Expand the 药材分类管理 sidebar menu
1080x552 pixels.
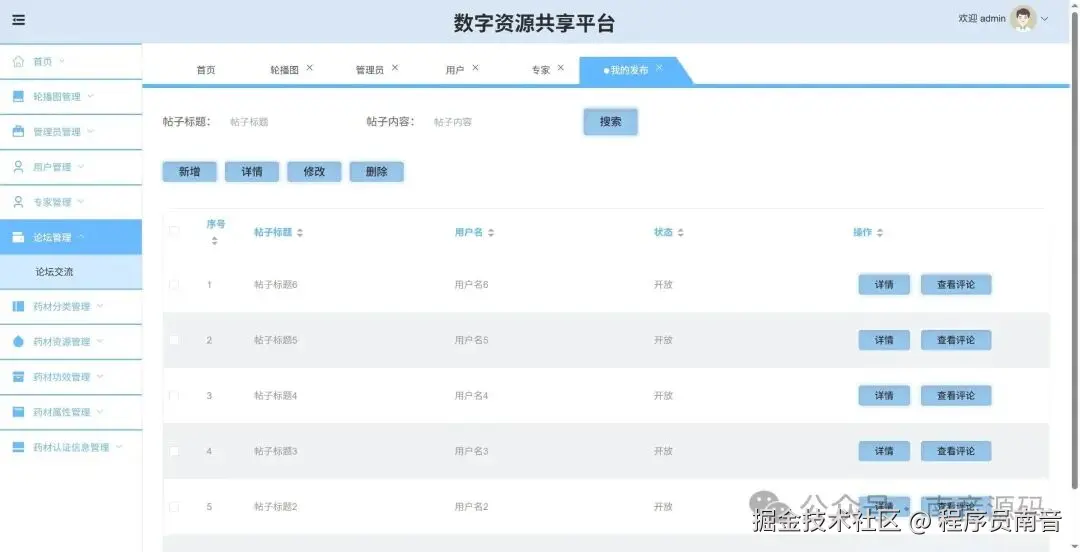pyautogui.click(x=100, y=306)
